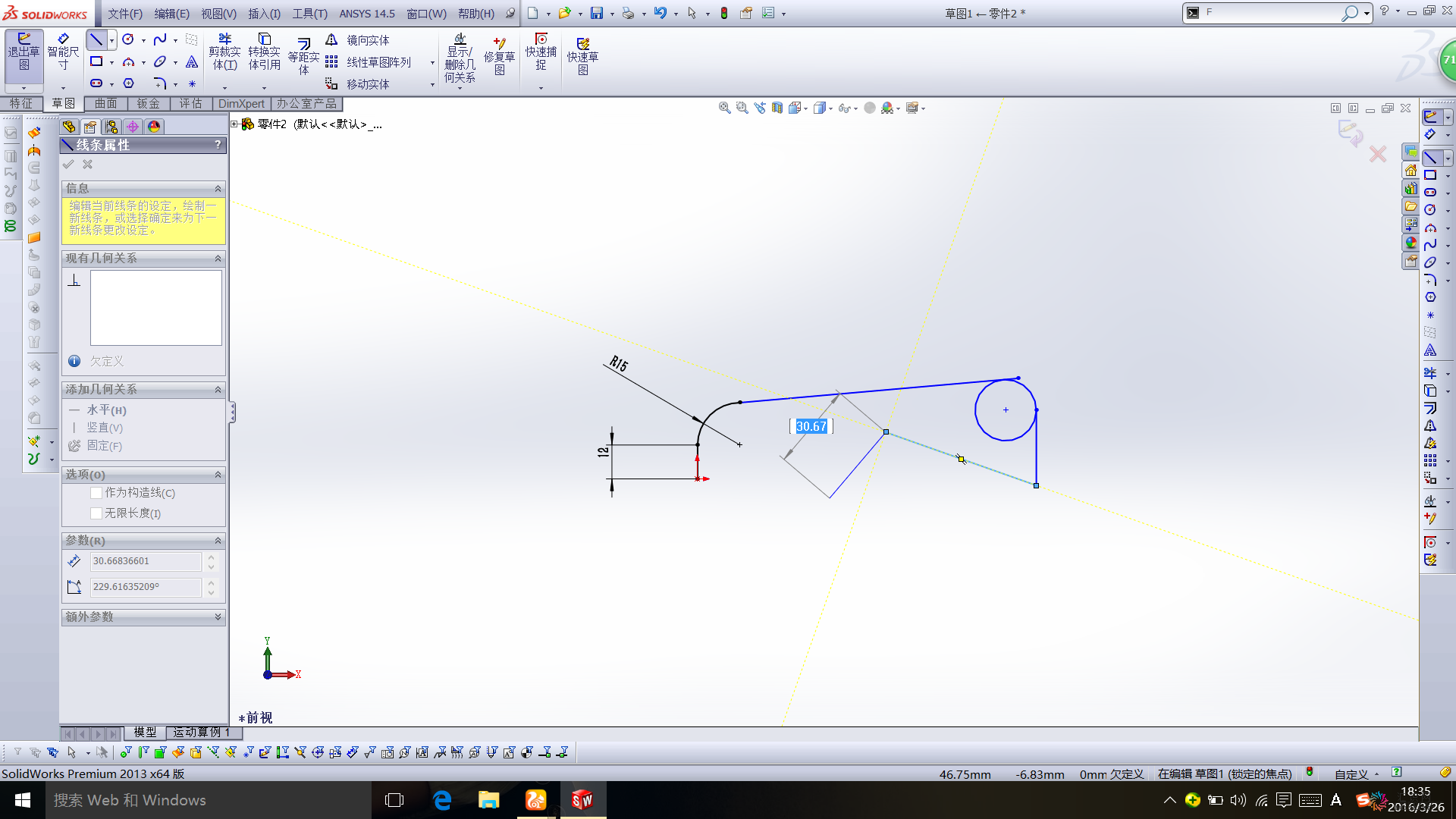This screenshot has height=819, width=1456.
Task: Select the Line tool in sketch toolbar
Action: pyautogui.click(x=96, y=39)
